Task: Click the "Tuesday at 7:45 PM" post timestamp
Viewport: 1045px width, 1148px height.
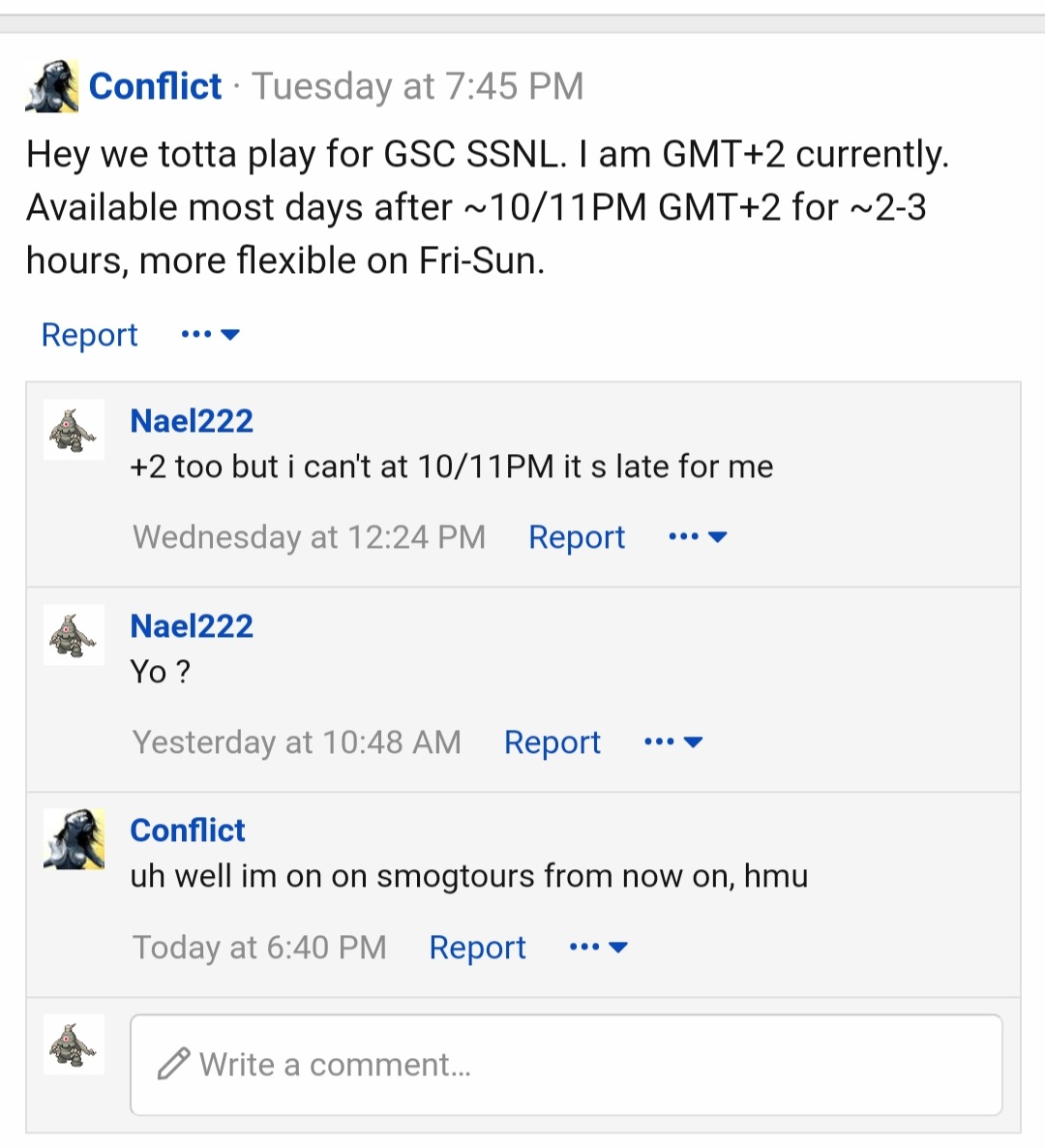Action: 418,86
